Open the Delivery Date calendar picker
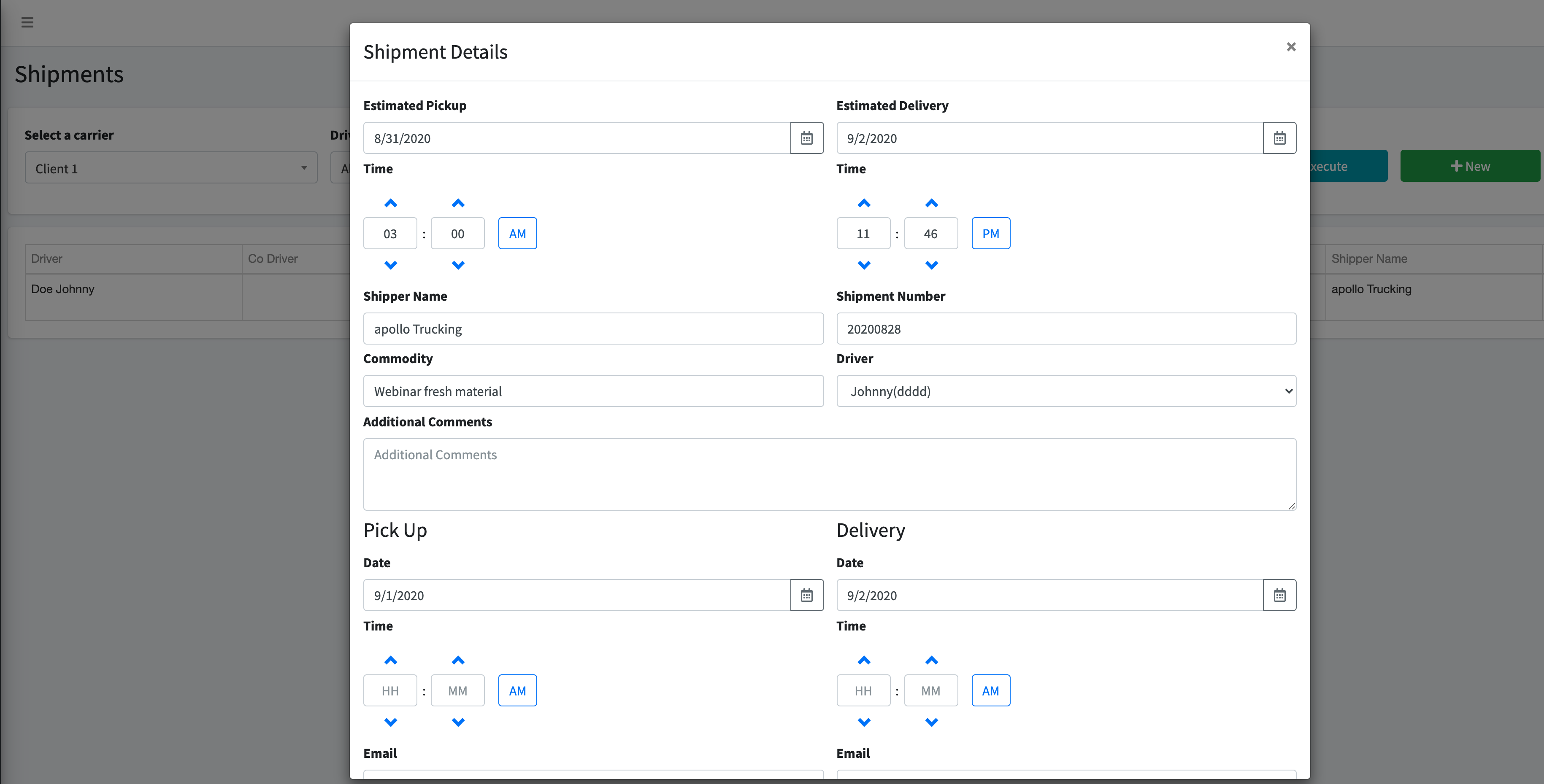This screenshot has height=784, width=1544. (1280, 595)
